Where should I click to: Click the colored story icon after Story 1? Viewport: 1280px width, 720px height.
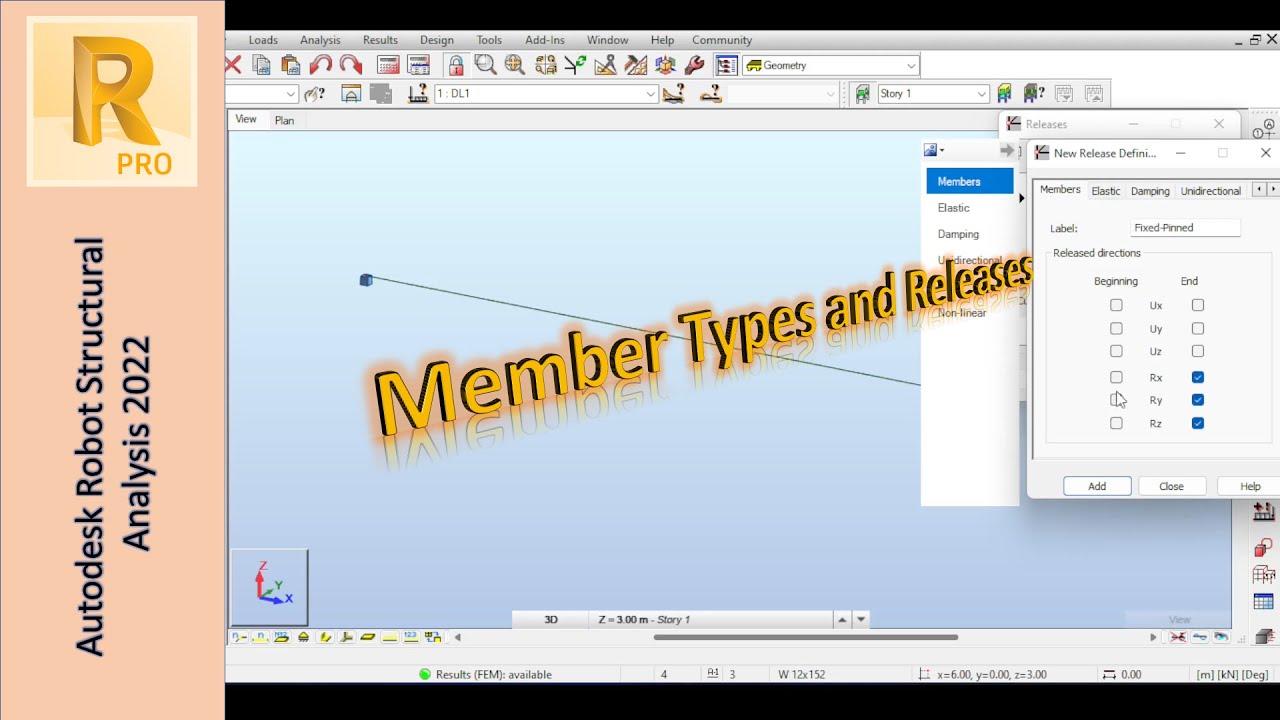1006,94
